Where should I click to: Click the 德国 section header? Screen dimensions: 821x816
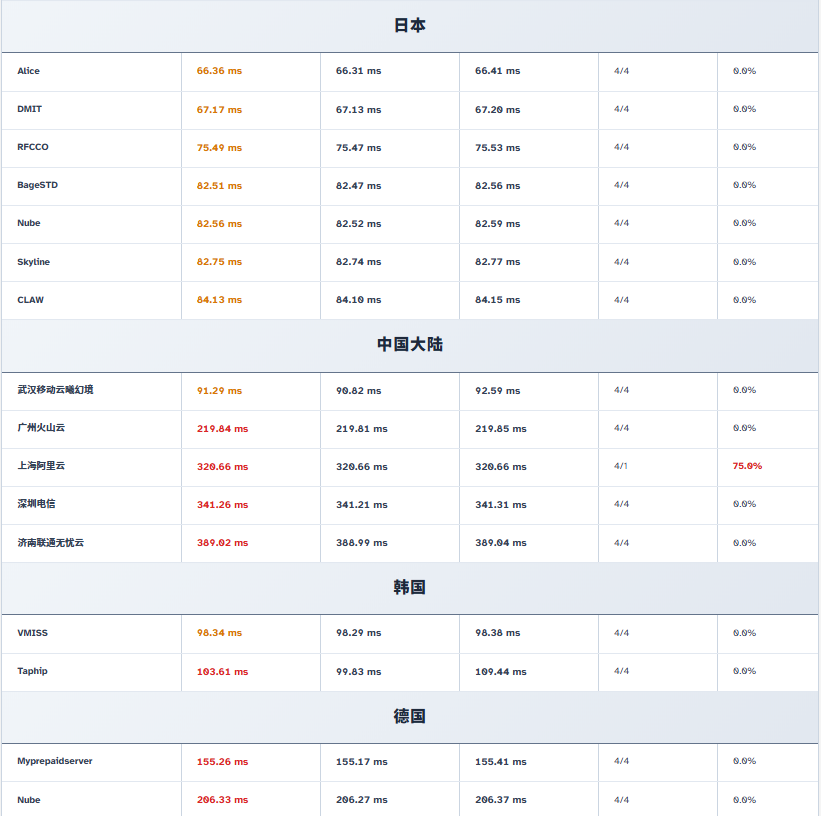click(x=409, y=717)
